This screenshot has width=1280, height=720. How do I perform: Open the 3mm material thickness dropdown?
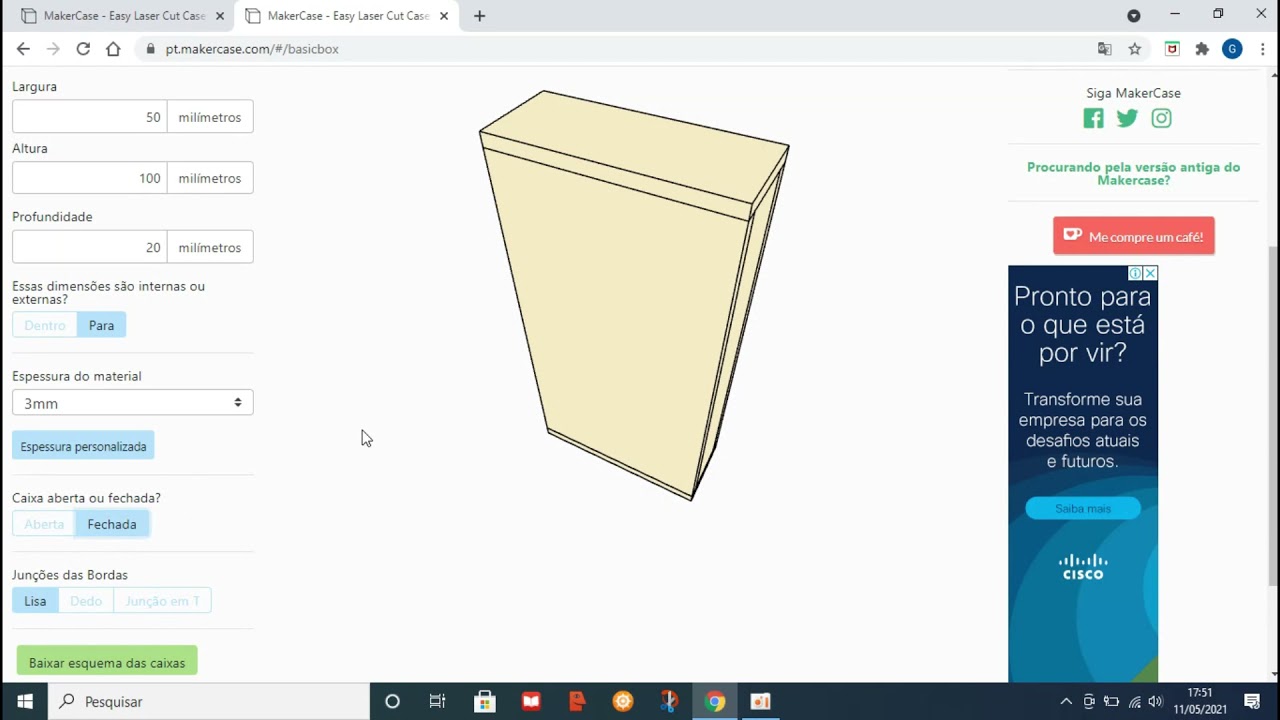133,403
